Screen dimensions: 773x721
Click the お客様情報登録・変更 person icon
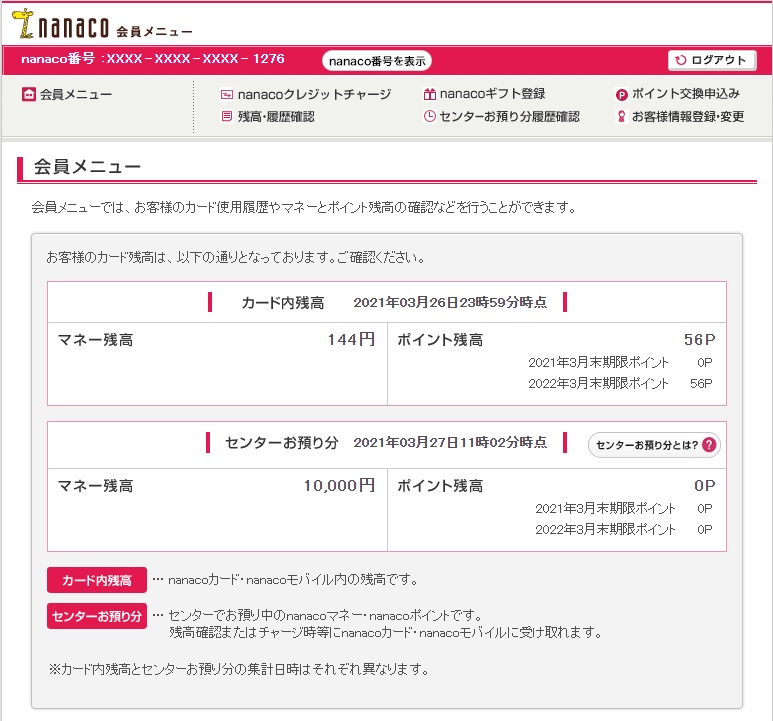(x=621, y=116)
